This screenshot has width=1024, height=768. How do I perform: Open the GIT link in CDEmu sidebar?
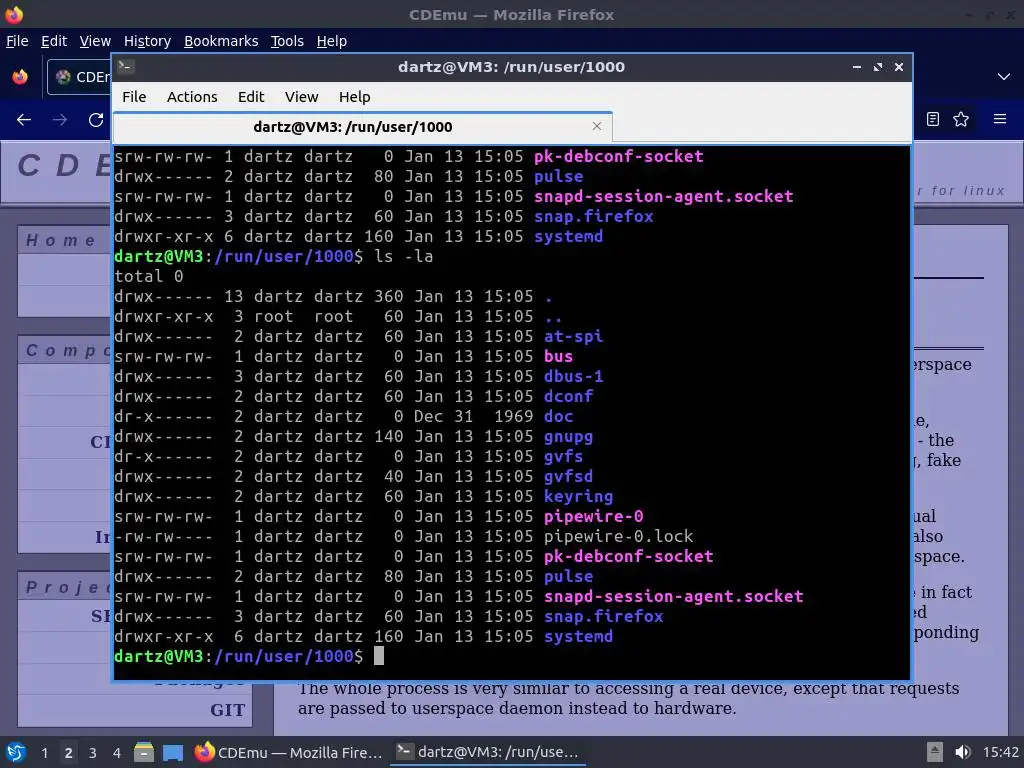227,710
